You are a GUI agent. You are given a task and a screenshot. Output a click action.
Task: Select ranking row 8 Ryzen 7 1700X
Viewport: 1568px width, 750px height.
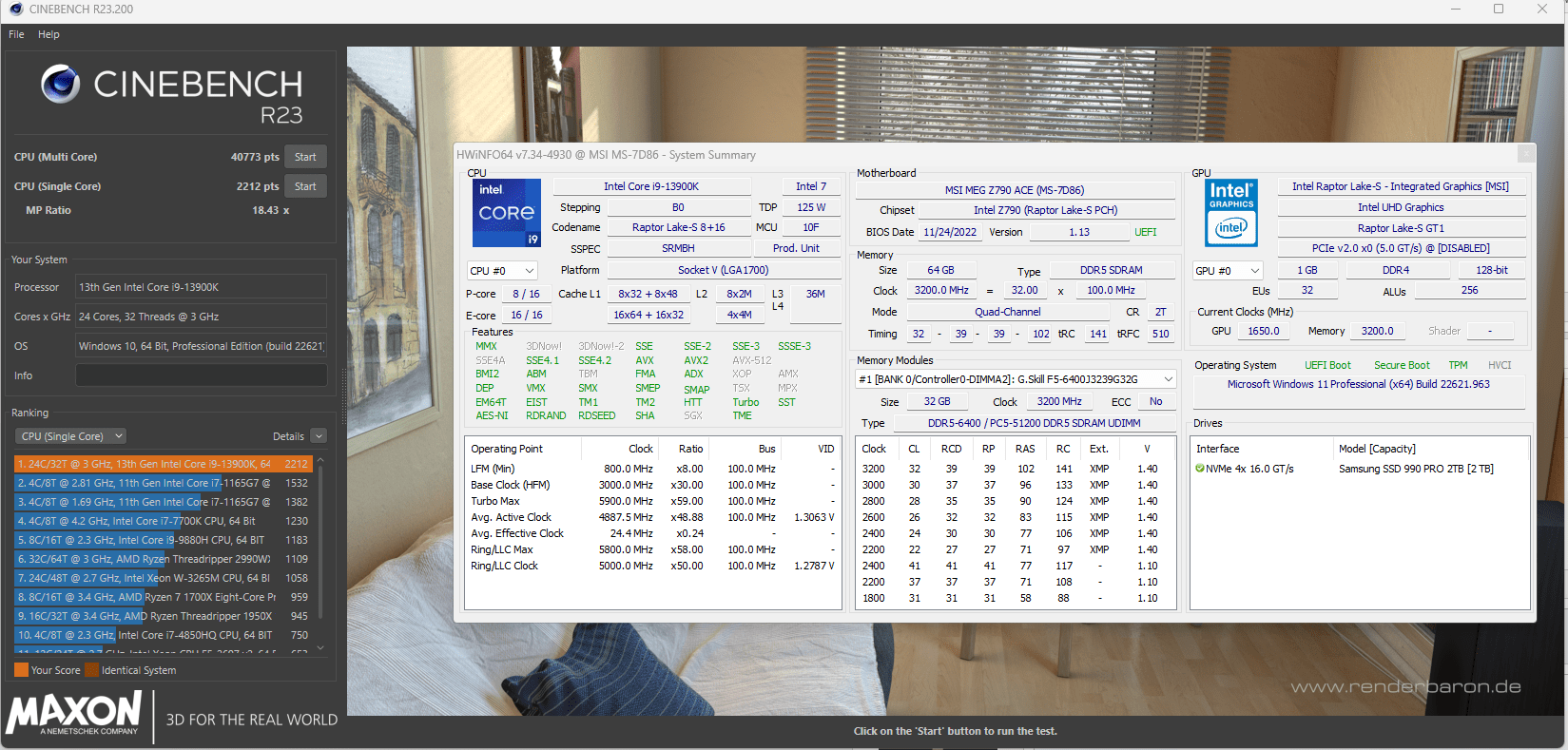coord(163,597)
